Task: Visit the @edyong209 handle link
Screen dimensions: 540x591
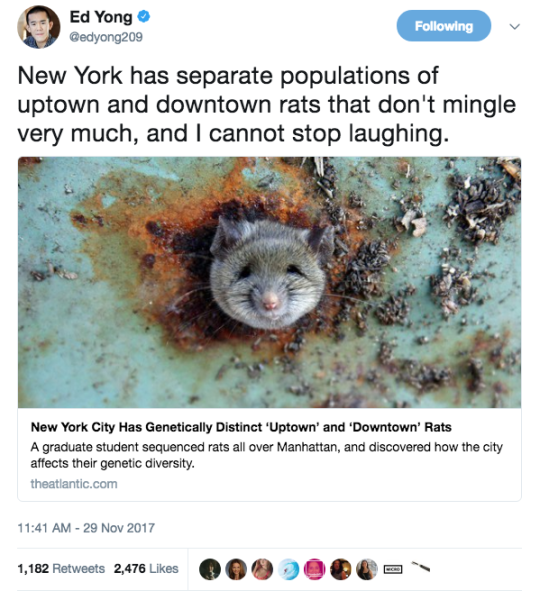Action: [x=106, y=37]
